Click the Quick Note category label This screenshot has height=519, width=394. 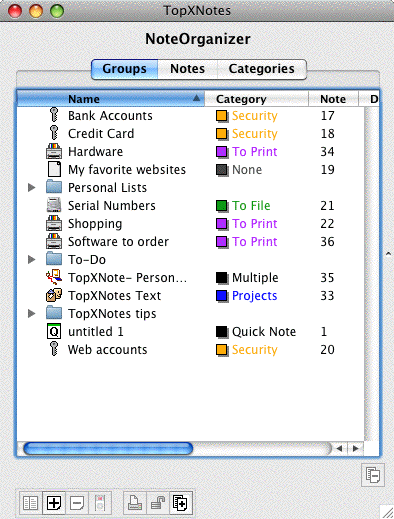(264, 332)
